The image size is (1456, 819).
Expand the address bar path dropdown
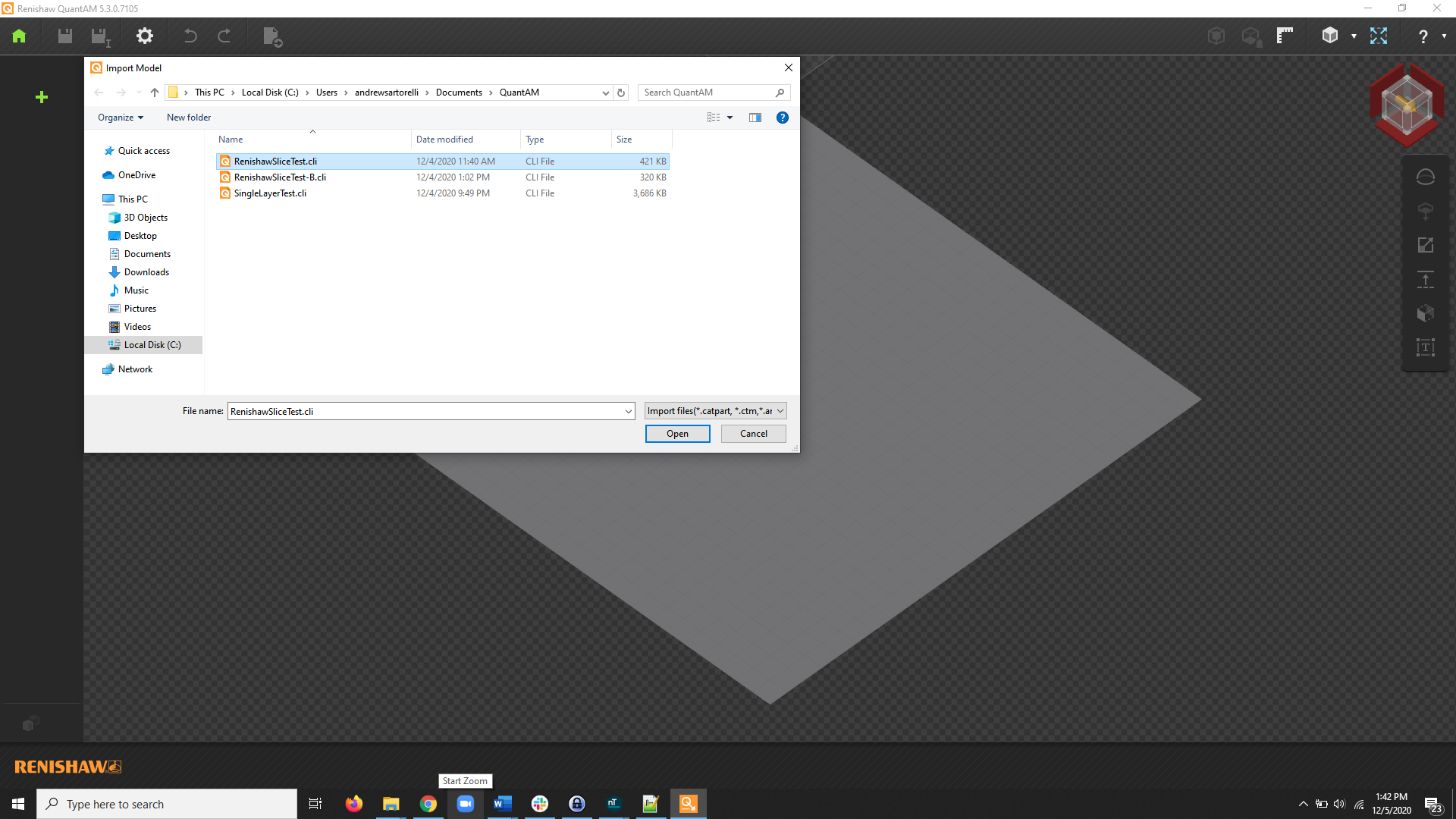[605, 93]
